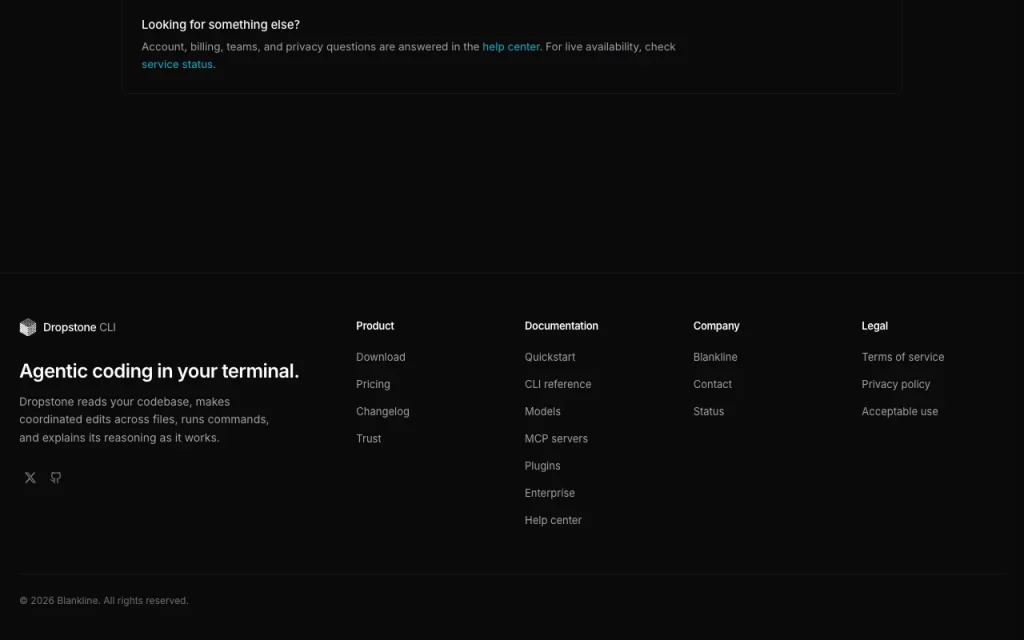View the Changelog footer link
The width and height of the screenshot is (1024, 640).
click(383, 411)
